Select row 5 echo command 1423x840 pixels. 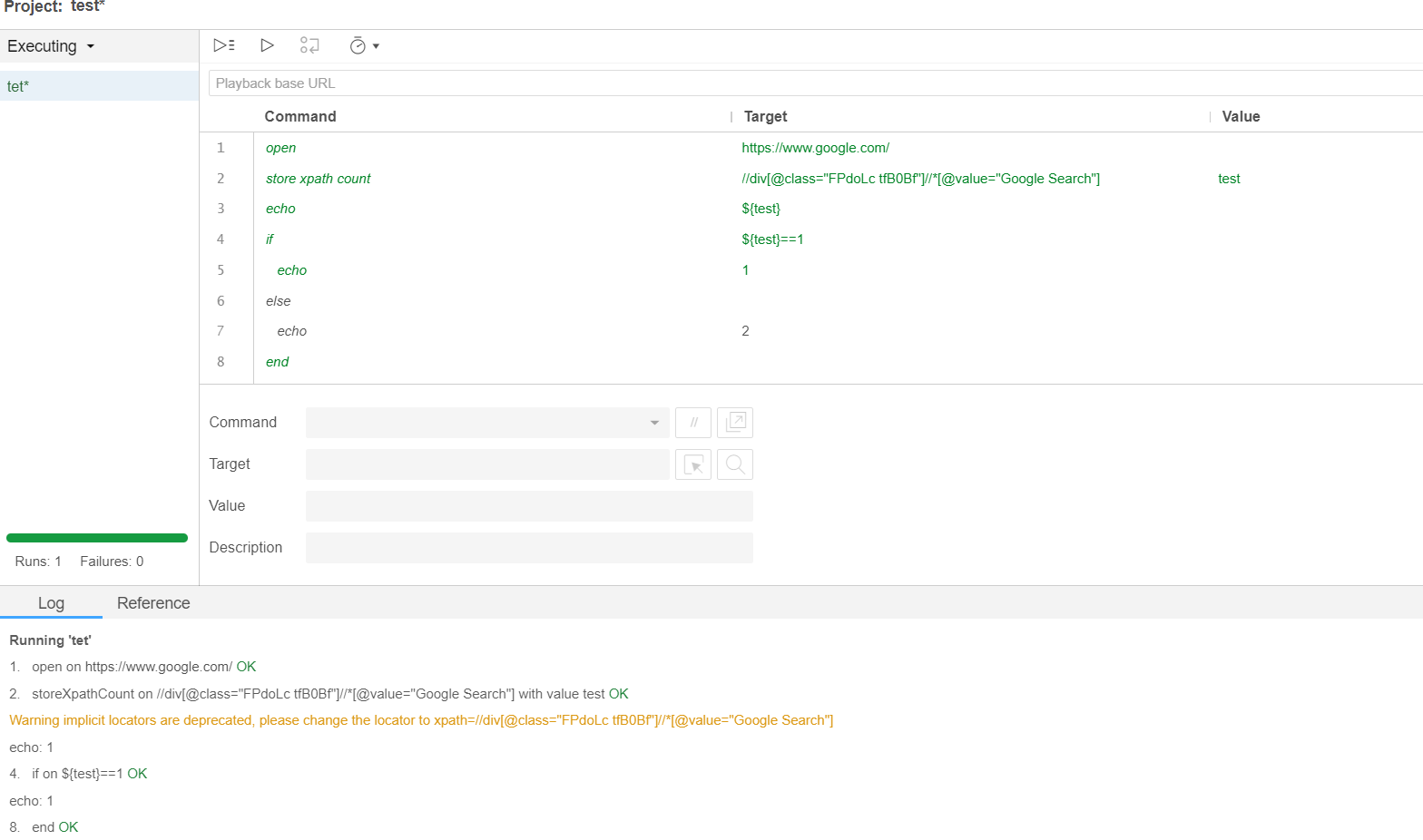[x=811, y=270]
